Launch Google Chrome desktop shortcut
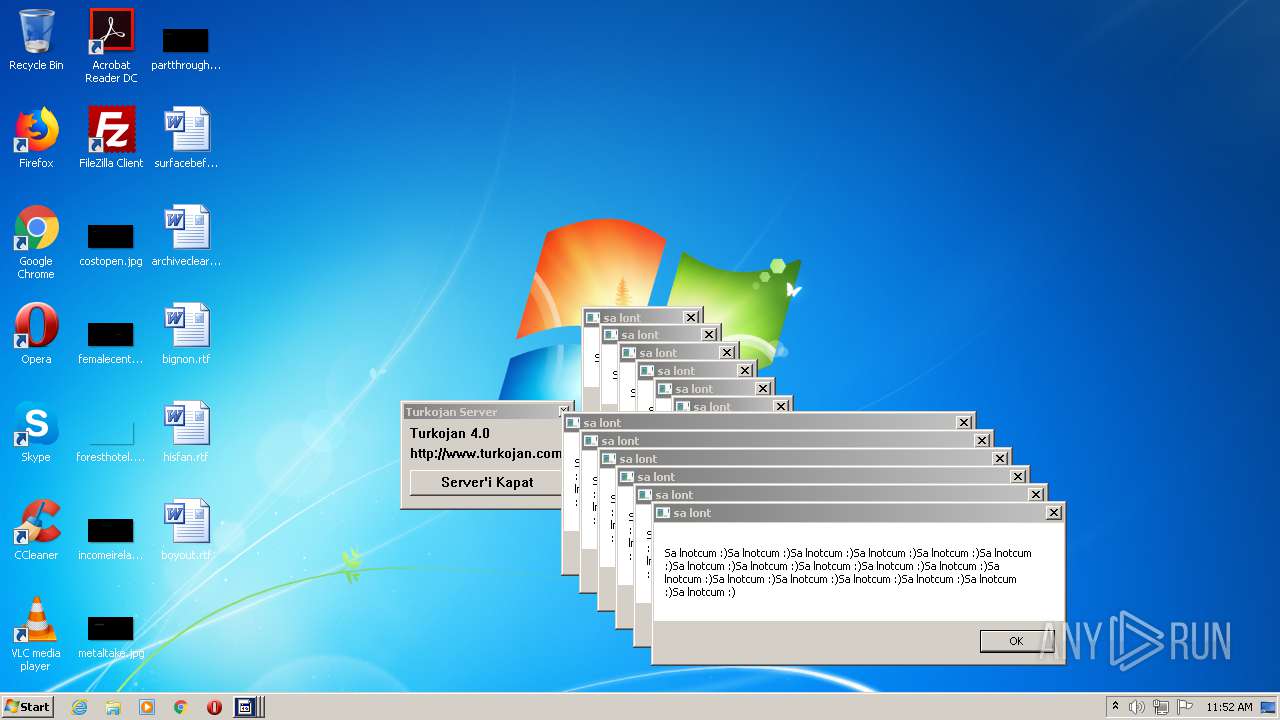The image size is (1280, 720). (x=36, y=243)
